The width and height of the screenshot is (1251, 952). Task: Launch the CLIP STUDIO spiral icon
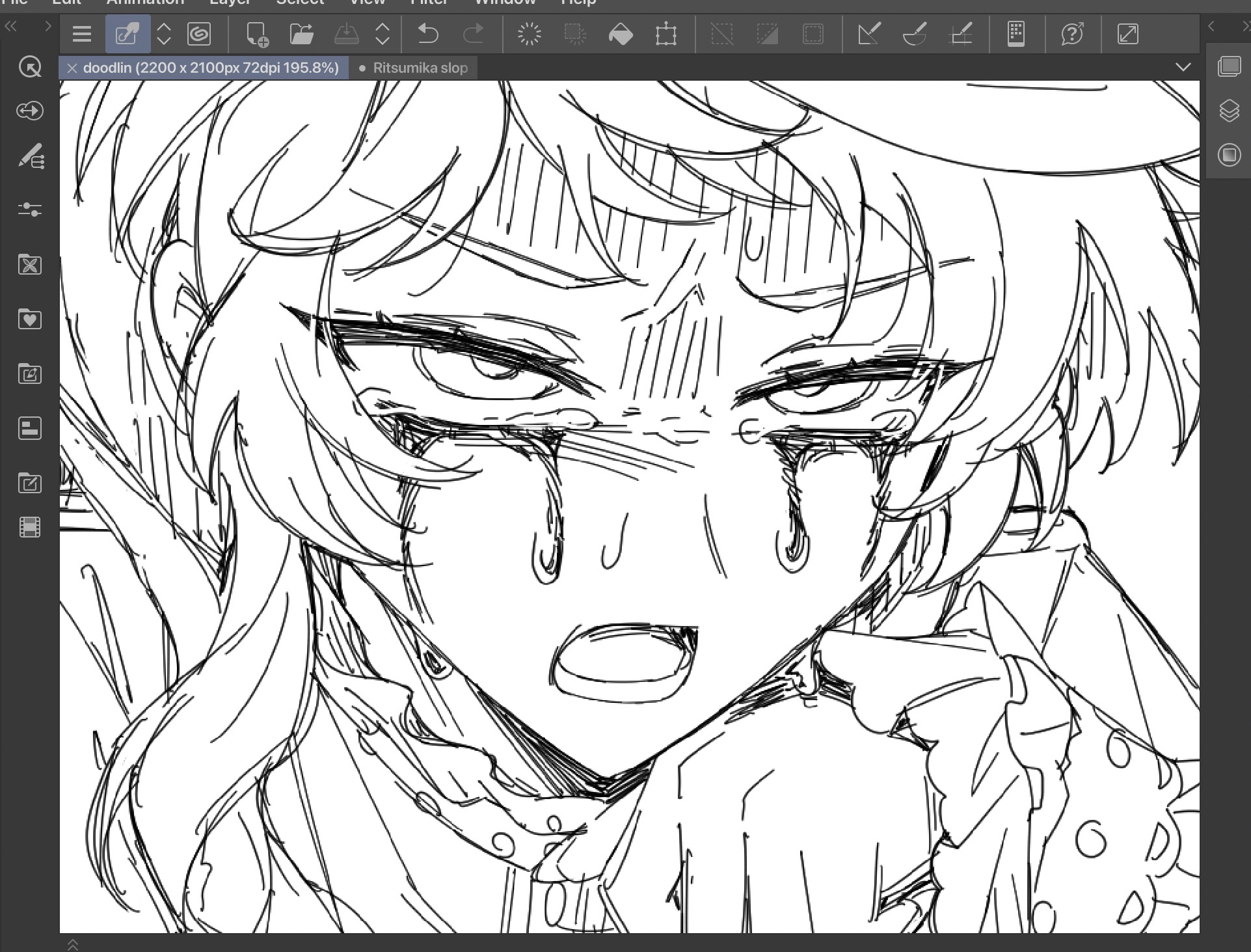tap(199, 34)
